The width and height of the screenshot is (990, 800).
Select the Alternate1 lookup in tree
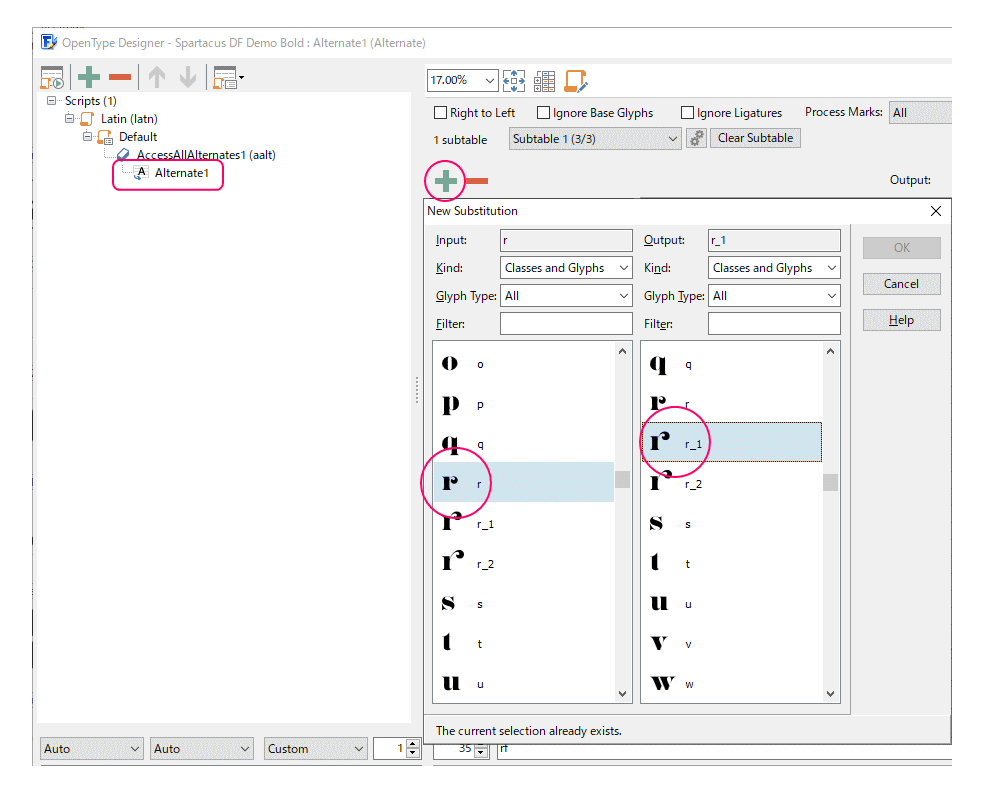[181, 173]
